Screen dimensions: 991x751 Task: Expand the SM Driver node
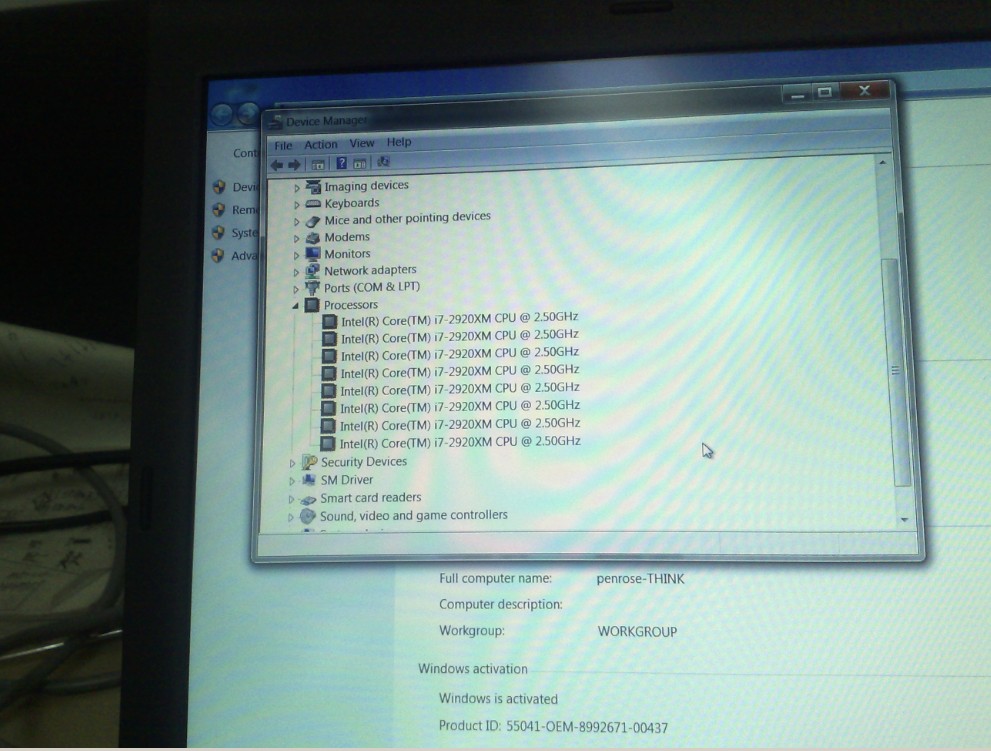[291, 481]
